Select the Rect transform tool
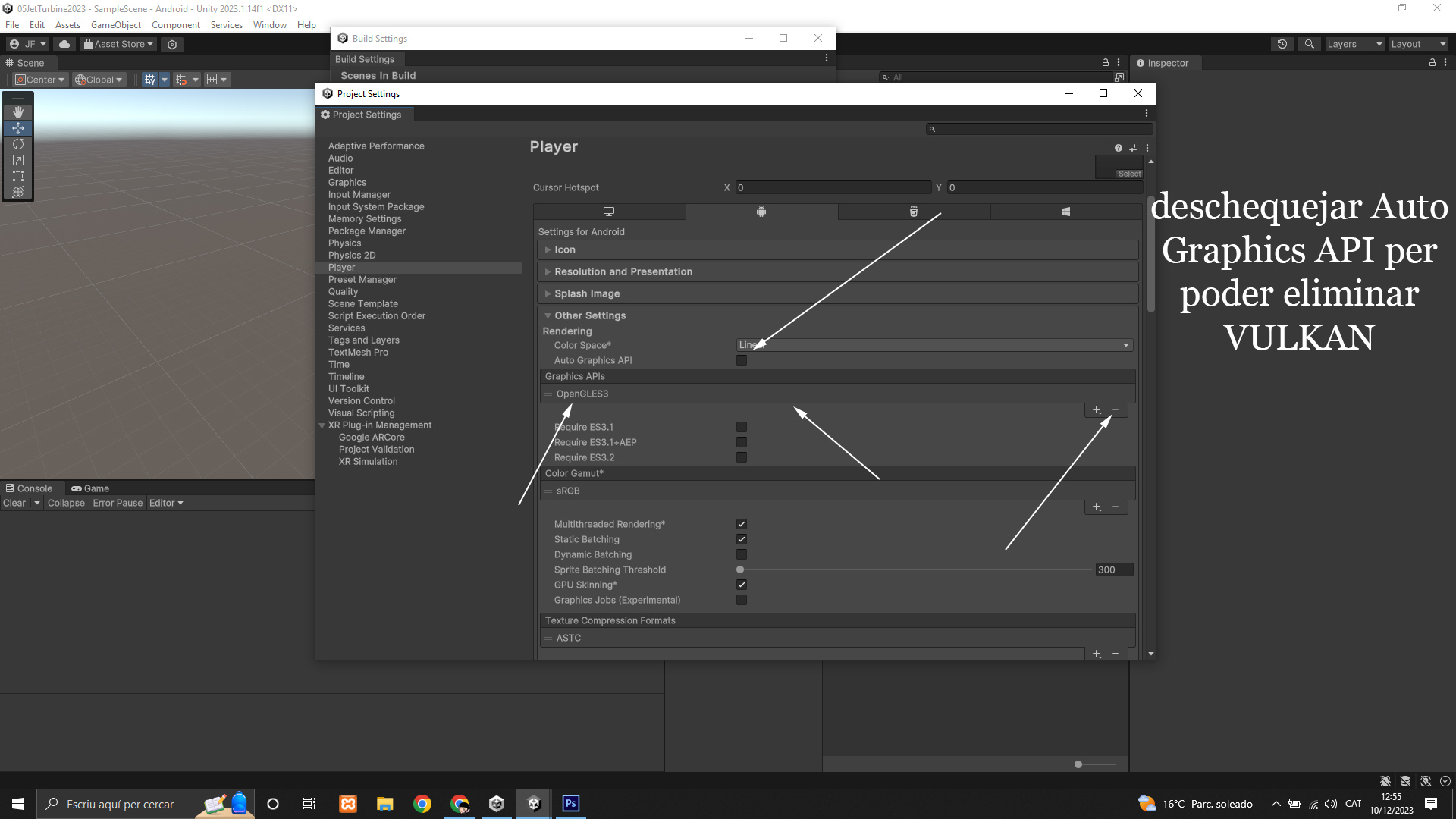This screenshot has height=819, width=1456. (18, 176)
